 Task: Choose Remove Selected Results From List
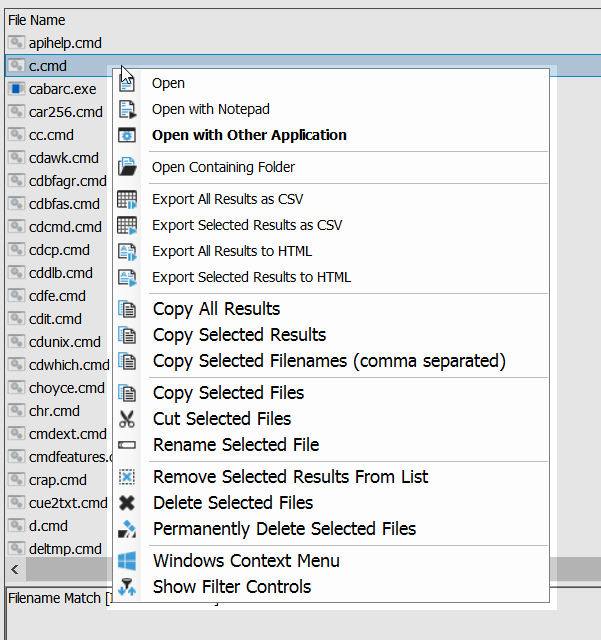290,477
